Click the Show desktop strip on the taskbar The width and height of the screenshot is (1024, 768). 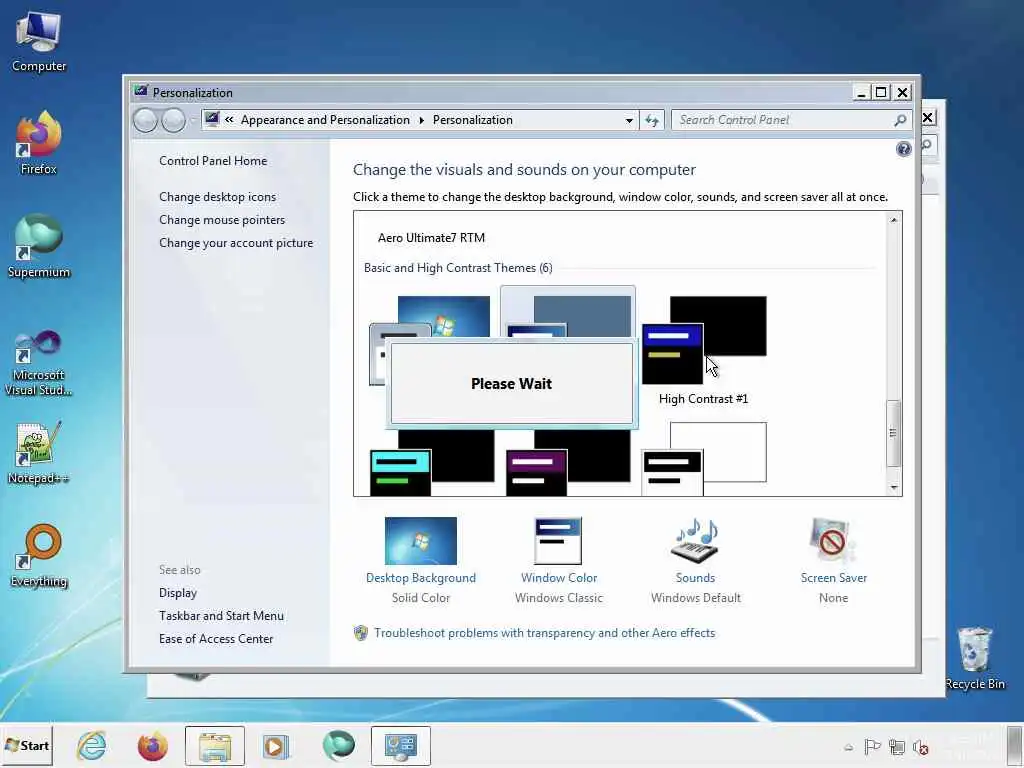1016,746
